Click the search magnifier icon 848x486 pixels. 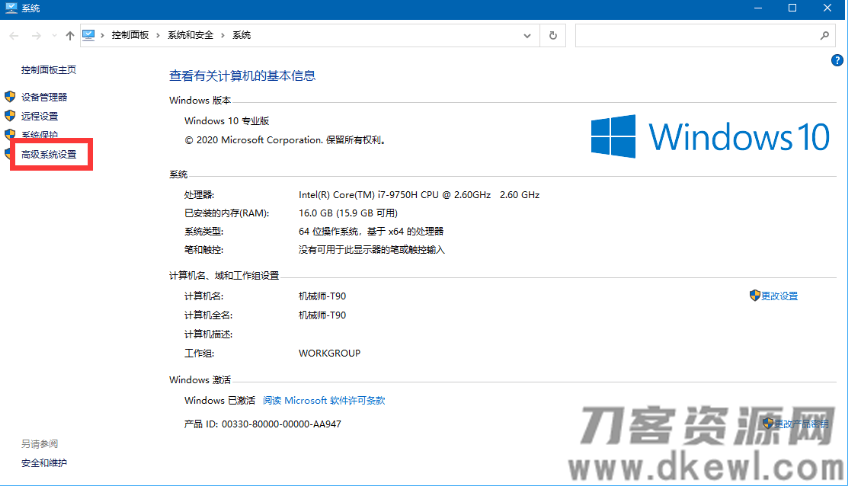[824, 35]
